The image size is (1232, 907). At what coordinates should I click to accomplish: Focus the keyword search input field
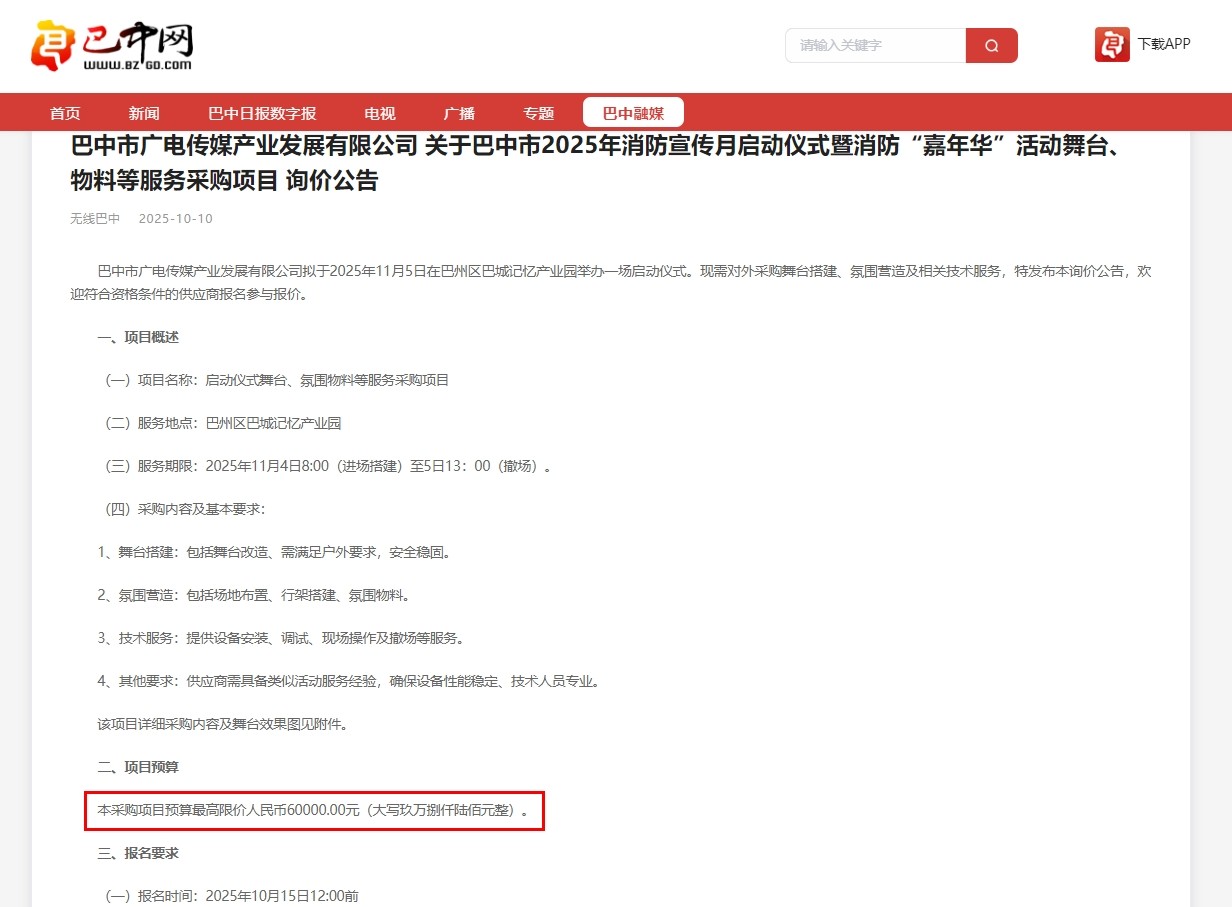pos(875,46)
